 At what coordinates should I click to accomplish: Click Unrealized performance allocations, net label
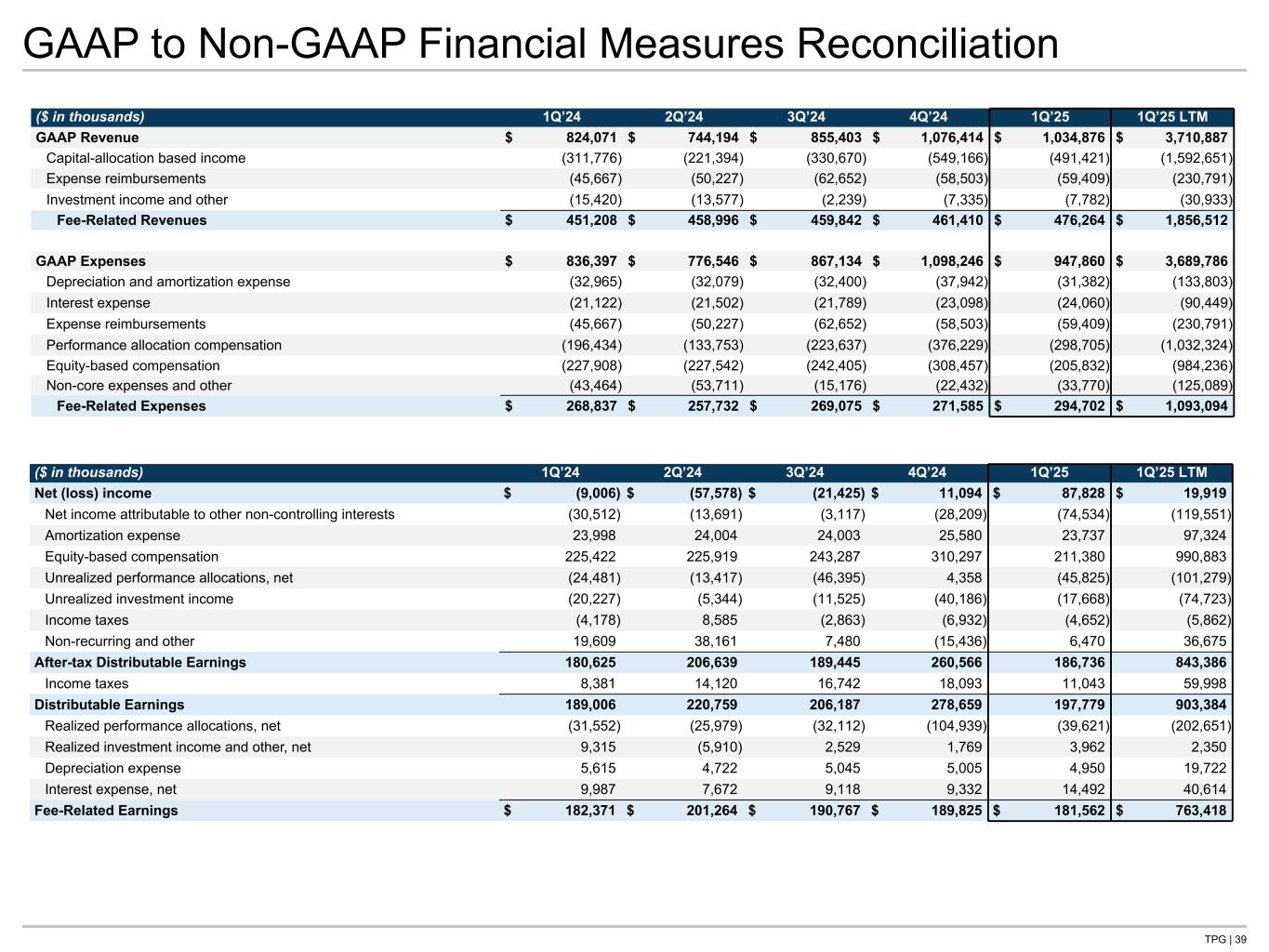(168, 578)
